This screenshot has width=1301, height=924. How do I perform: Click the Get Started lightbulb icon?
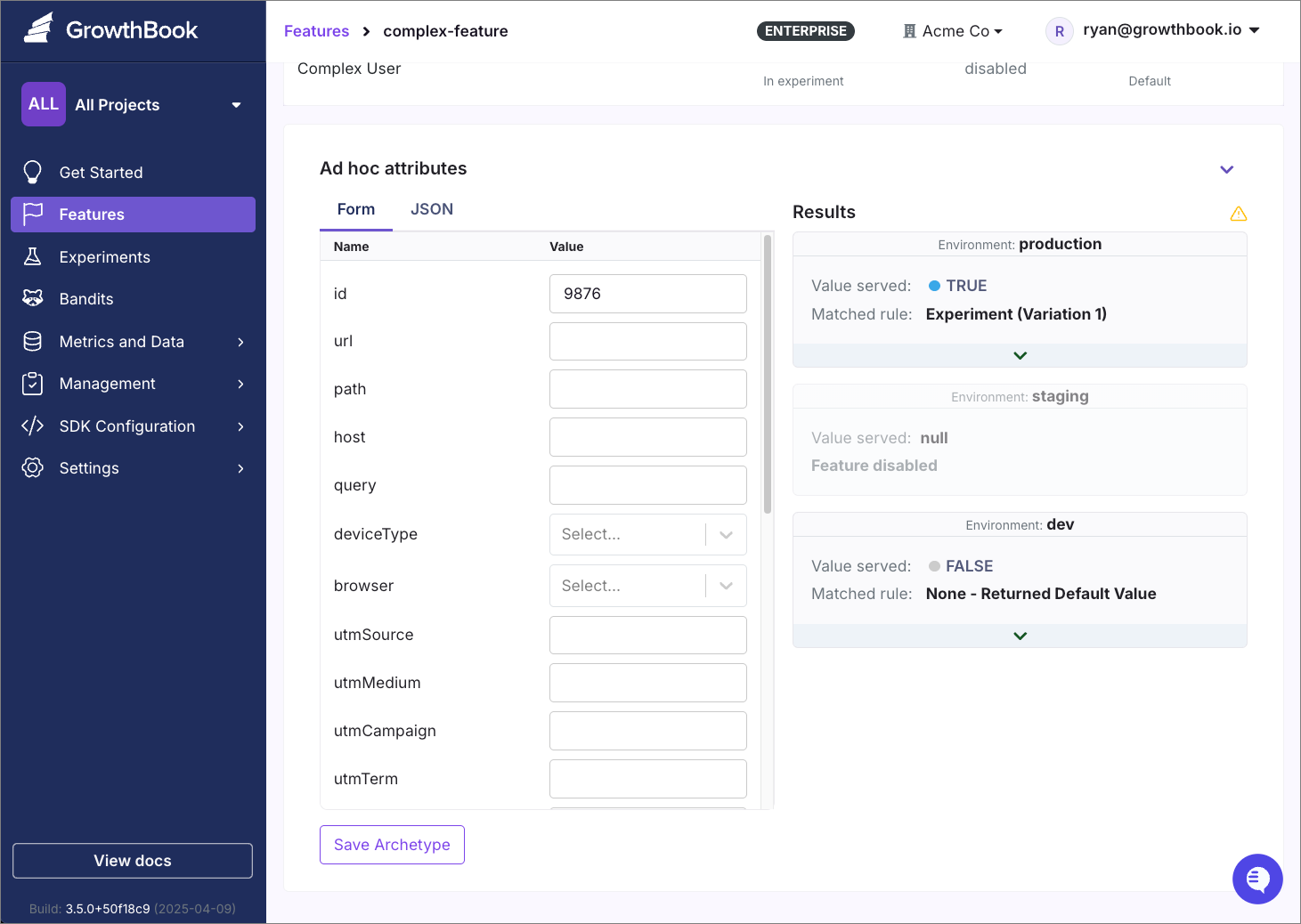[x=33, y=172]
